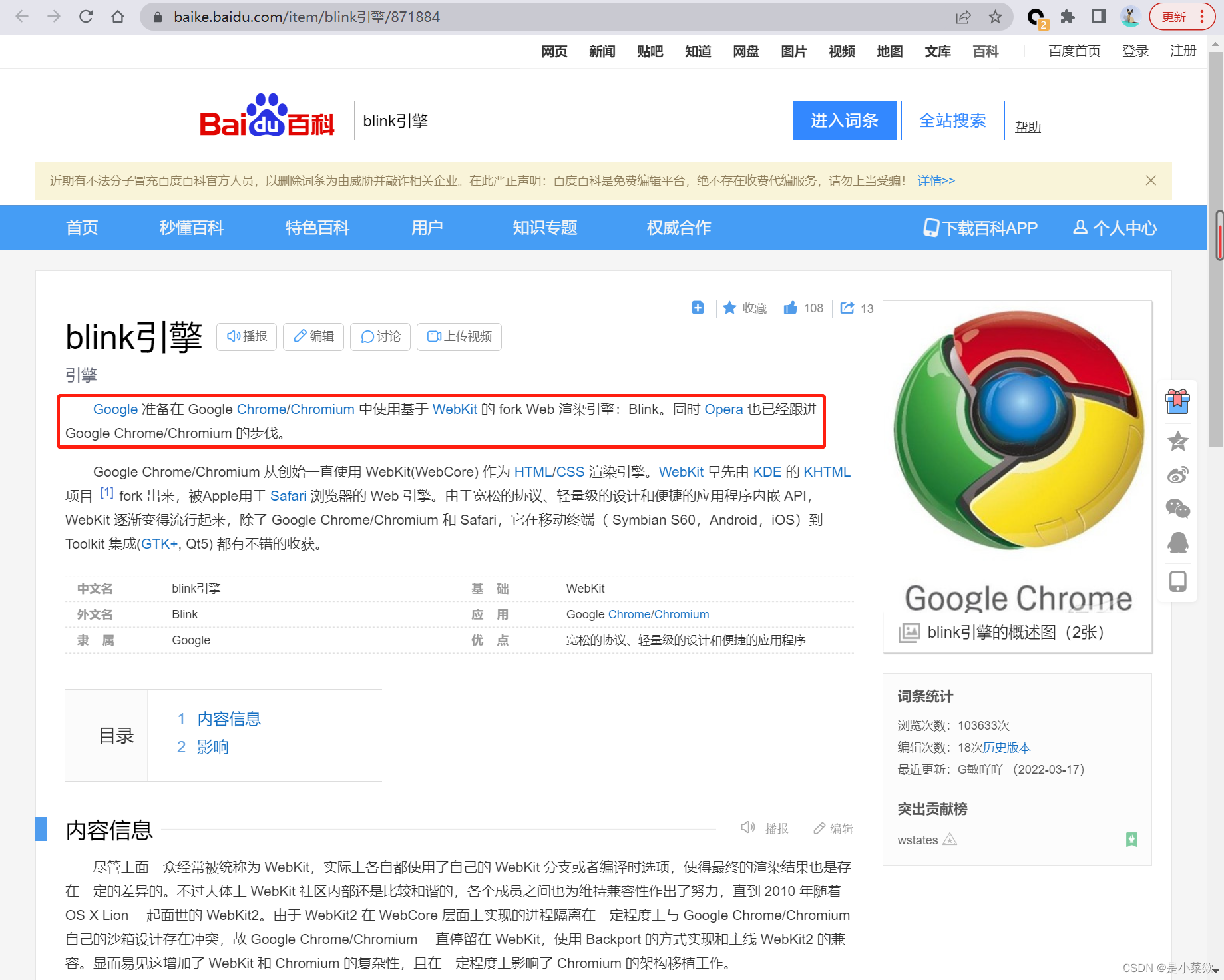This screenshot has height=980, width=1224.
Task: Select 首页 in blue navigation bar
Action: tap(82, 228)
